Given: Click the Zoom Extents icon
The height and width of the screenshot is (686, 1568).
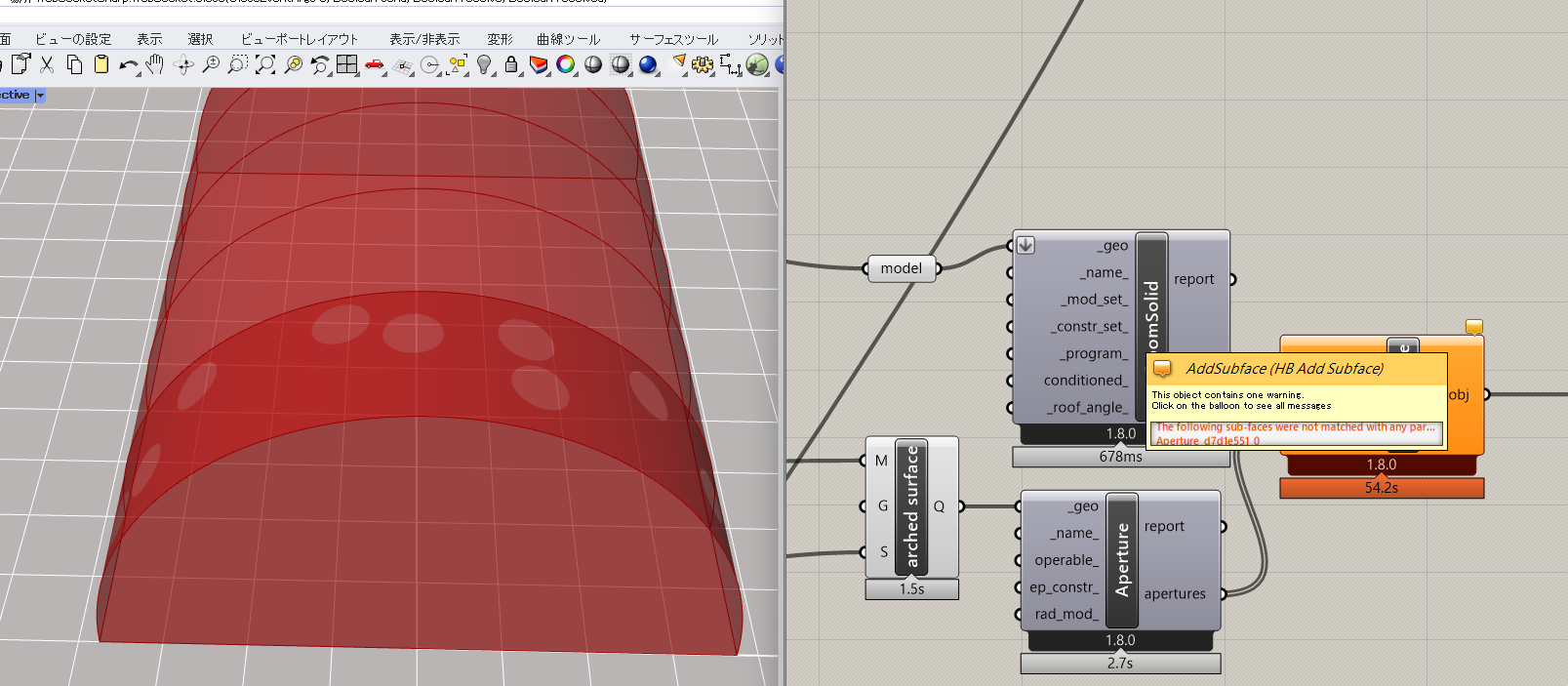Looking at the screenshot, I should tap(264, 65).
